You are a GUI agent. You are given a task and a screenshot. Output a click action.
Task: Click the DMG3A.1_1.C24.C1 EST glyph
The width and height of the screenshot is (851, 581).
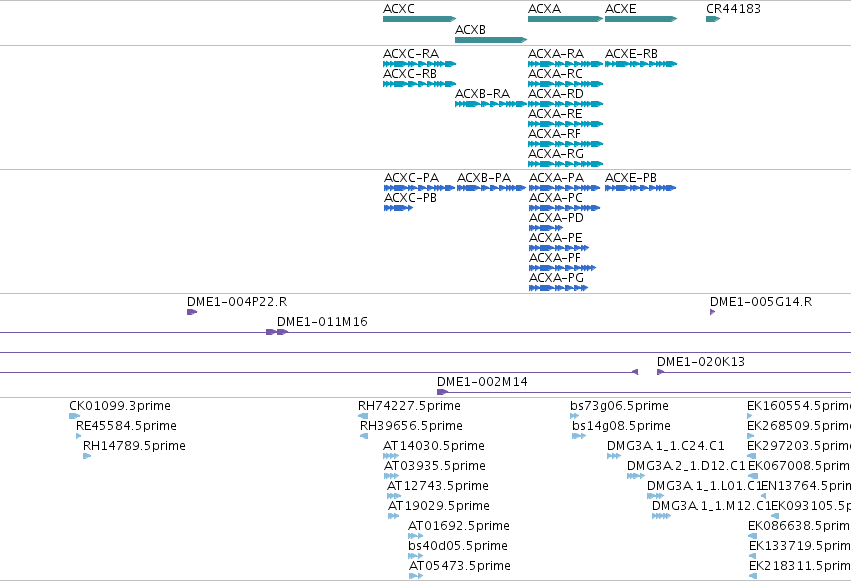pos(614,456)
